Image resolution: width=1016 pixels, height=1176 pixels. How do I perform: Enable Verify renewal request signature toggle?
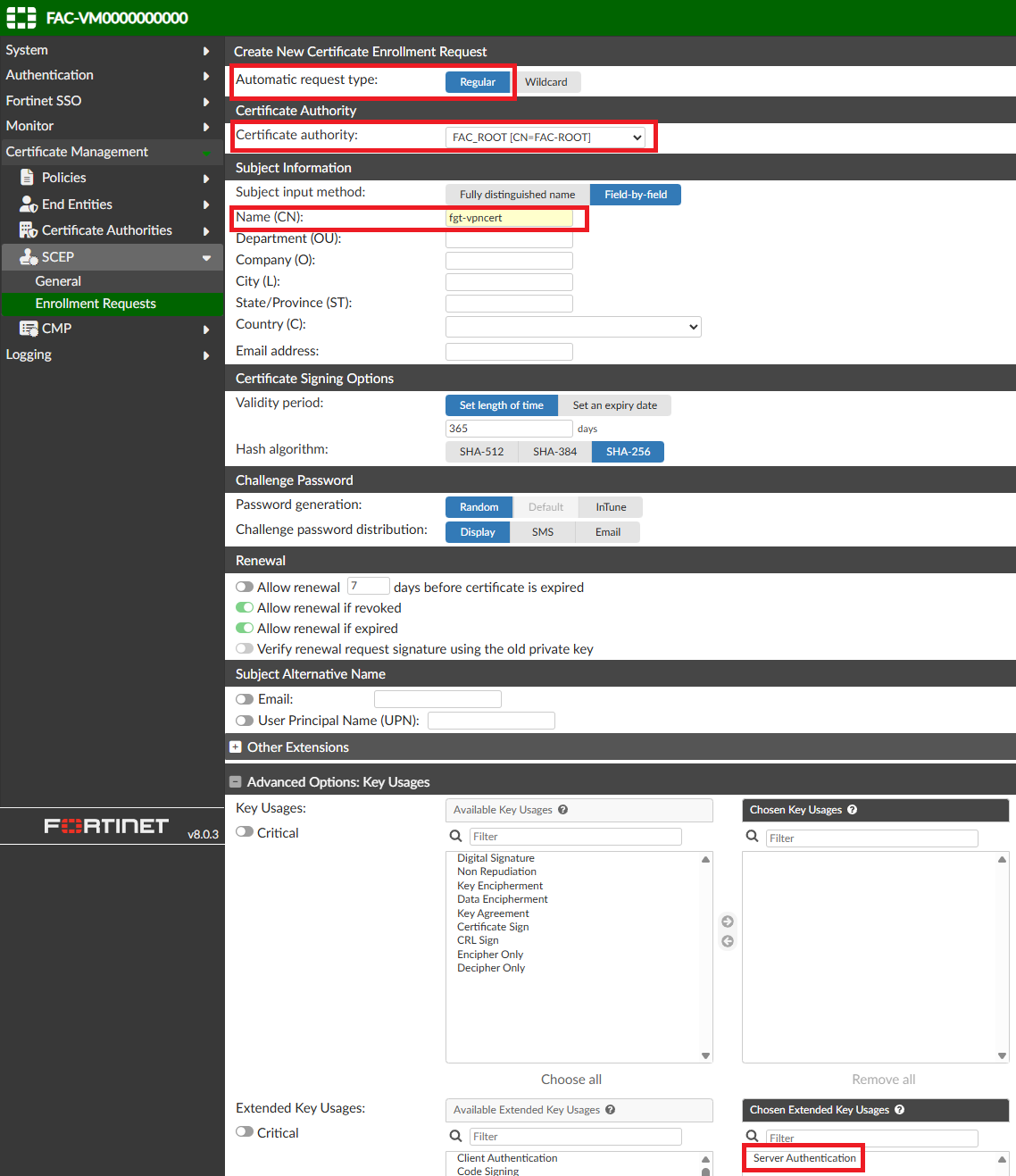(245, 649)
